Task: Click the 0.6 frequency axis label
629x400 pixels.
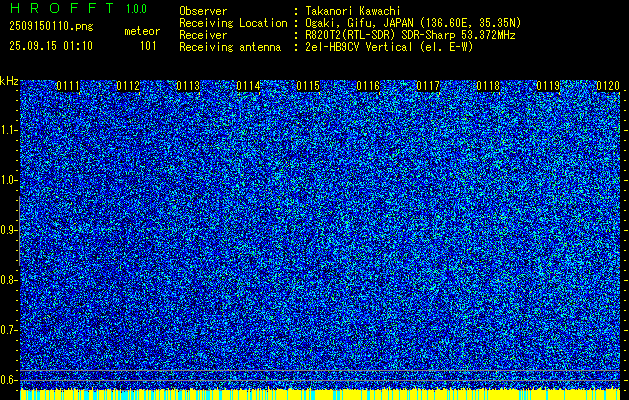Action: pos(8,380)
